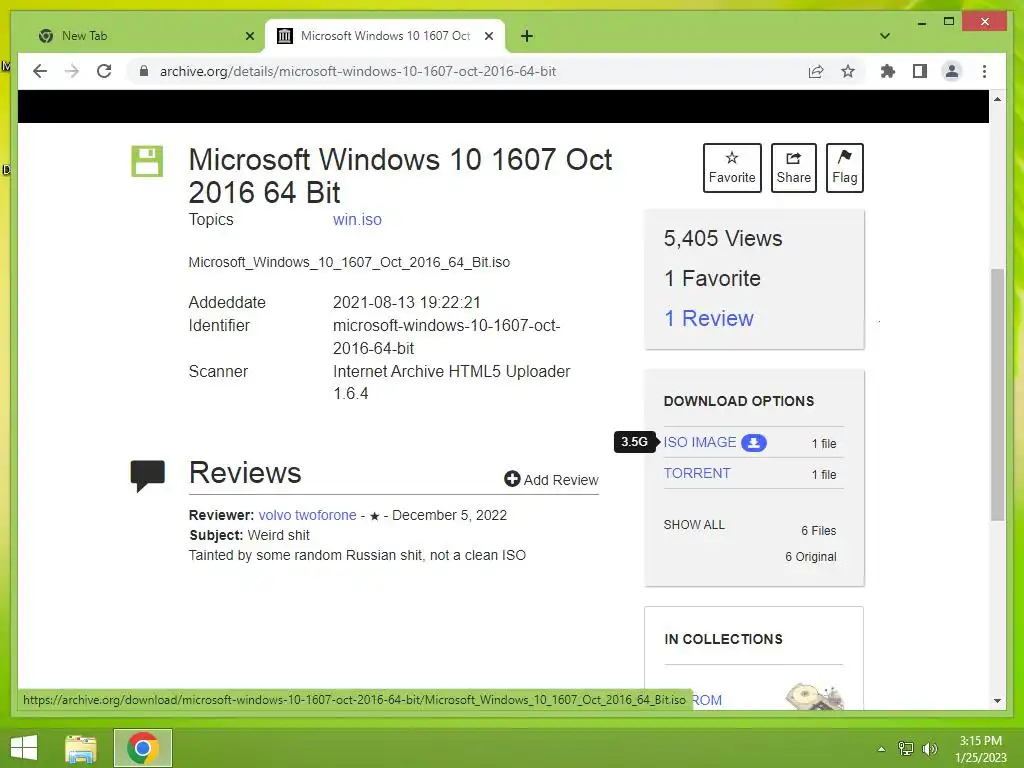
Task: Click the scrollbar up arrow
Action: click(997, 99)
